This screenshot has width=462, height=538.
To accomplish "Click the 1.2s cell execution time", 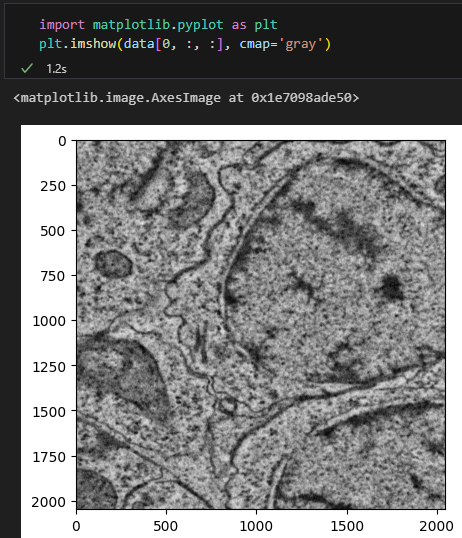I will click(57, 69).
